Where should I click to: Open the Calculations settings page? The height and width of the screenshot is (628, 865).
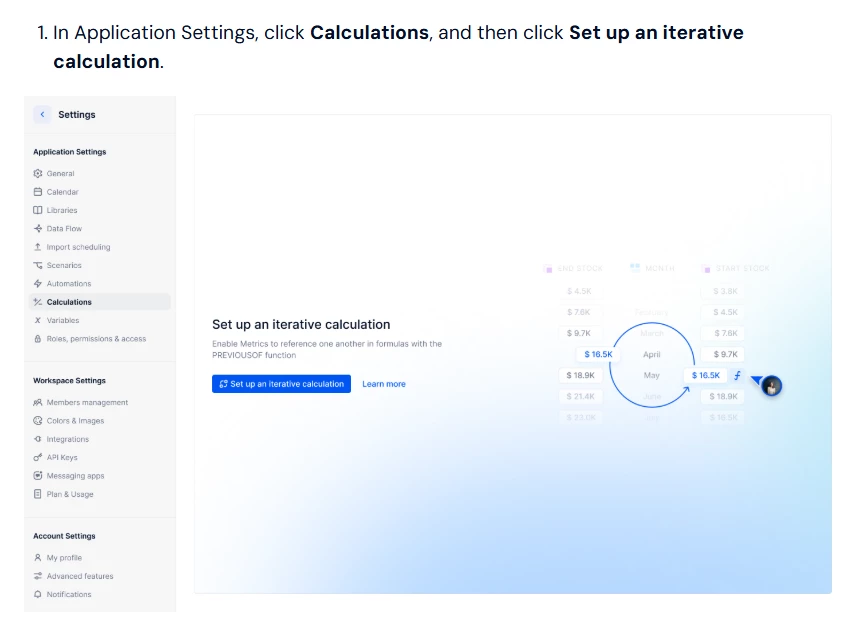[69, 302]
